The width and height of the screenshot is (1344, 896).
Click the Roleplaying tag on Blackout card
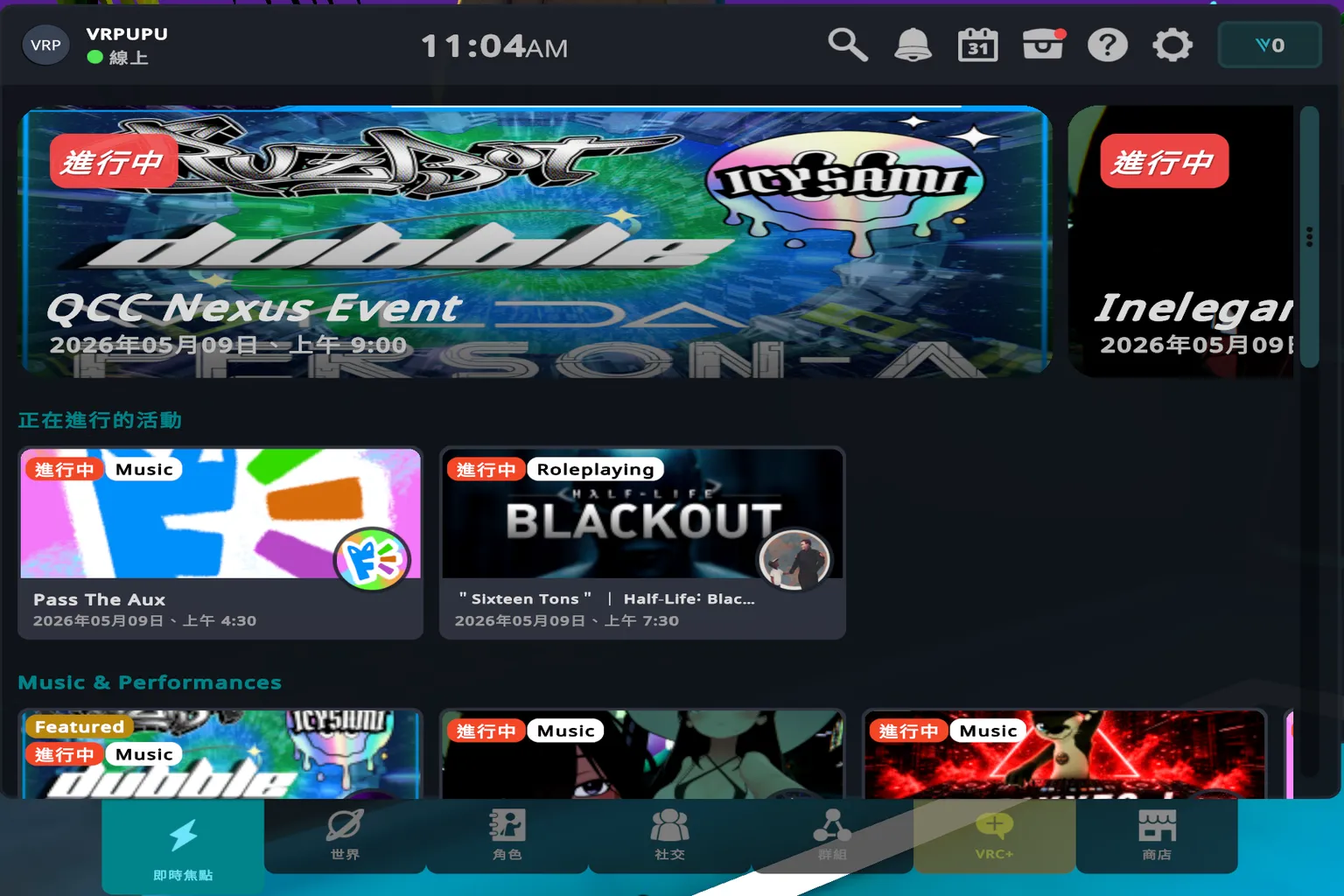pos(595,469)
